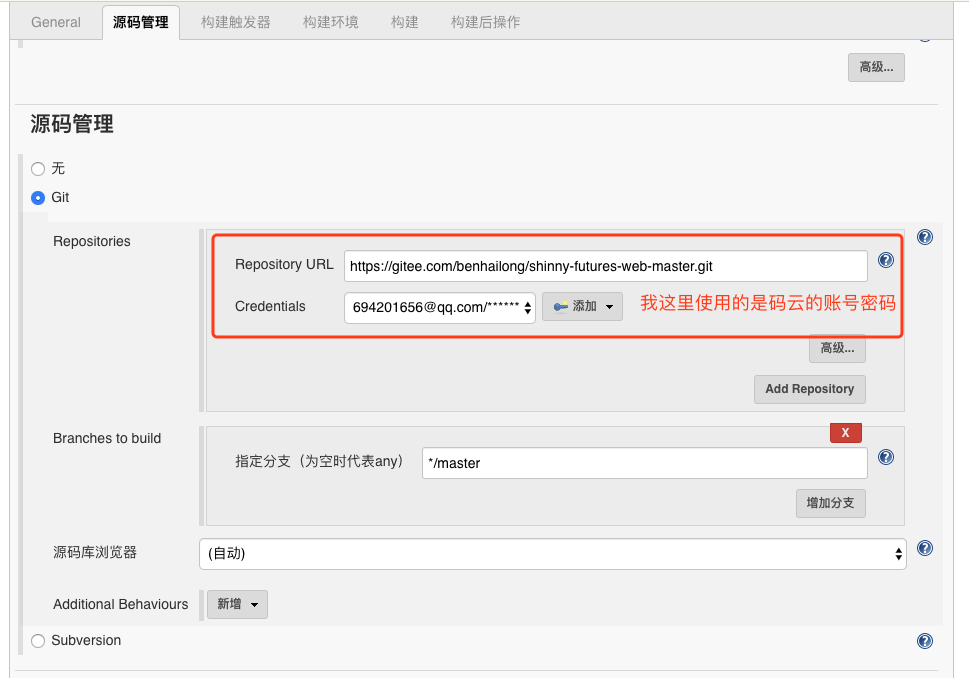Open 新增 Additional Behaviours dropdown
This screenshot has width=969, height=678.
pyautogui.click(x=237, y=604)
